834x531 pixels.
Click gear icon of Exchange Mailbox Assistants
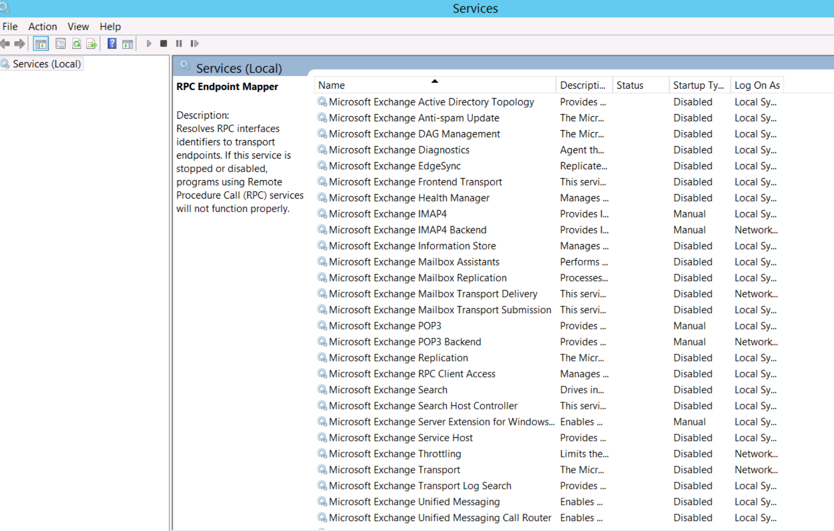(x=322, y=261)
